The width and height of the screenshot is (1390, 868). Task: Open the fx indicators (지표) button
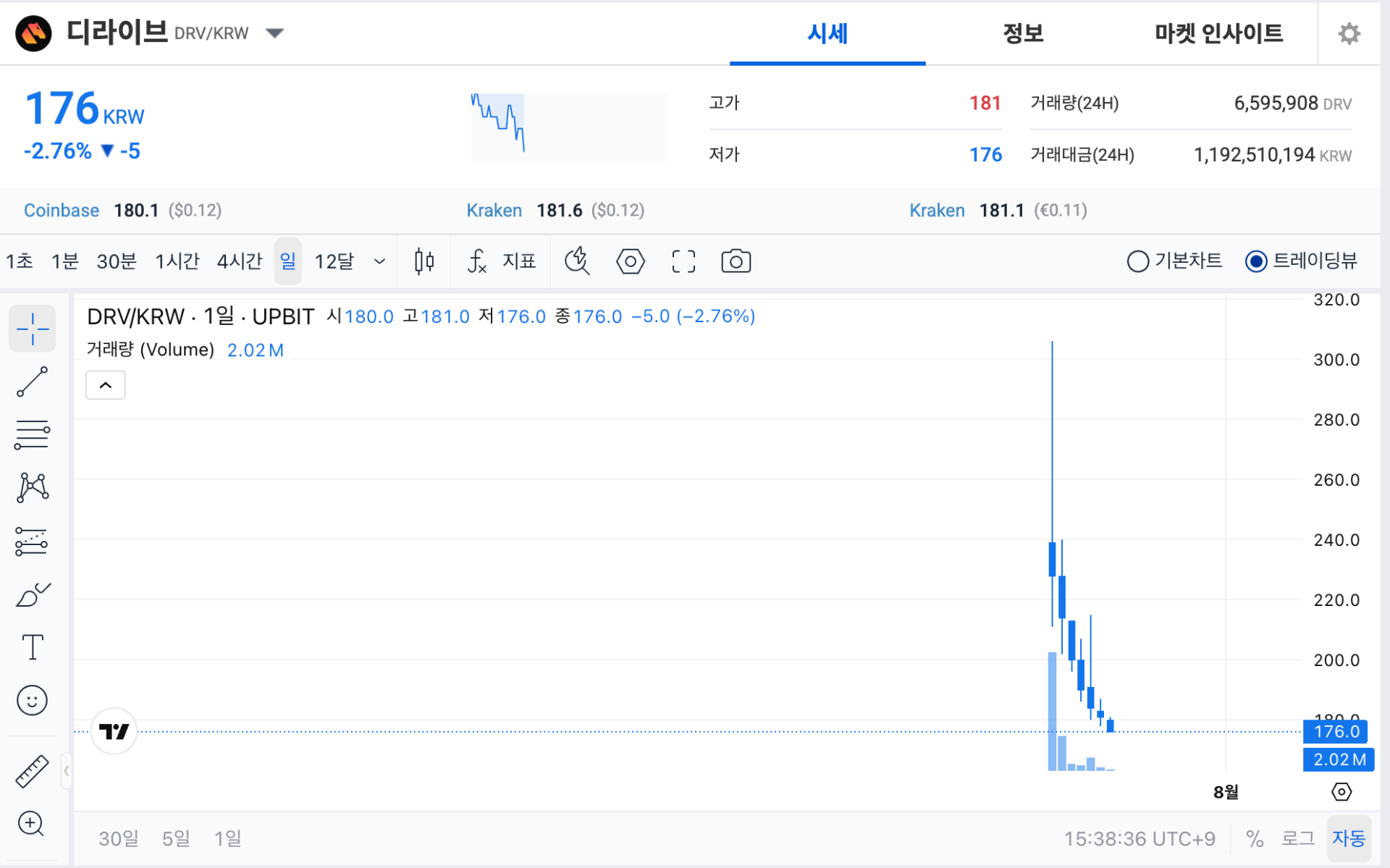[x=502, y=261]
